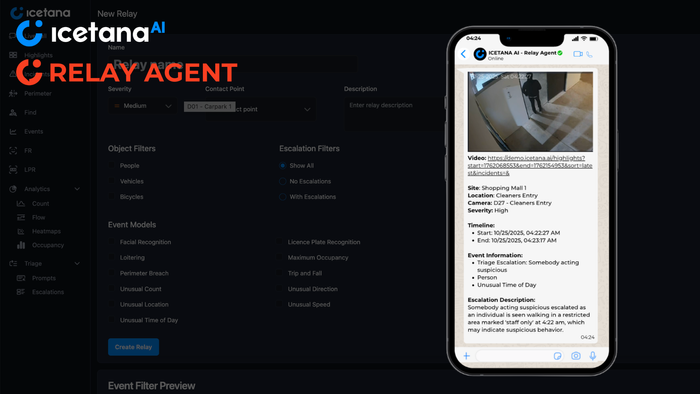Tap the sticker icon in chat input
700x394 pixels.
pyautogui.click(x=557, y=356)
